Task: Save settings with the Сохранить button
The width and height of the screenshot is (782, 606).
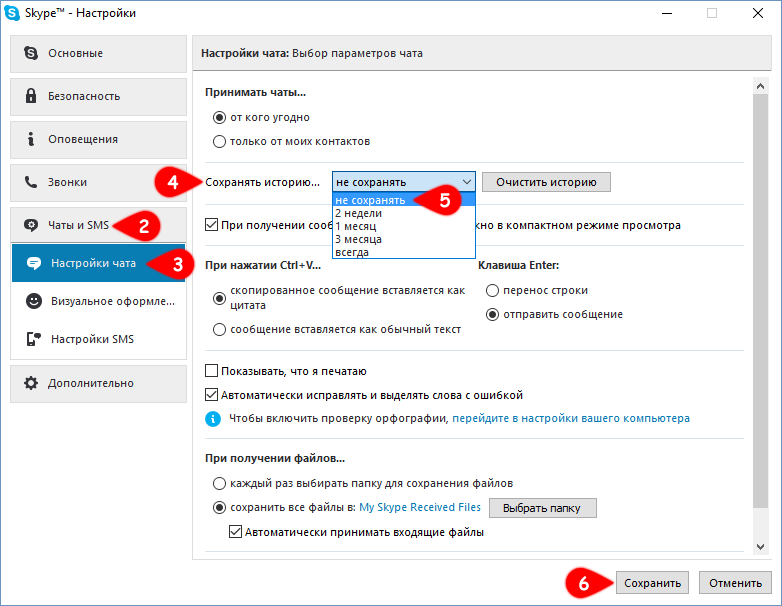Action: click(x=652, y=583)
